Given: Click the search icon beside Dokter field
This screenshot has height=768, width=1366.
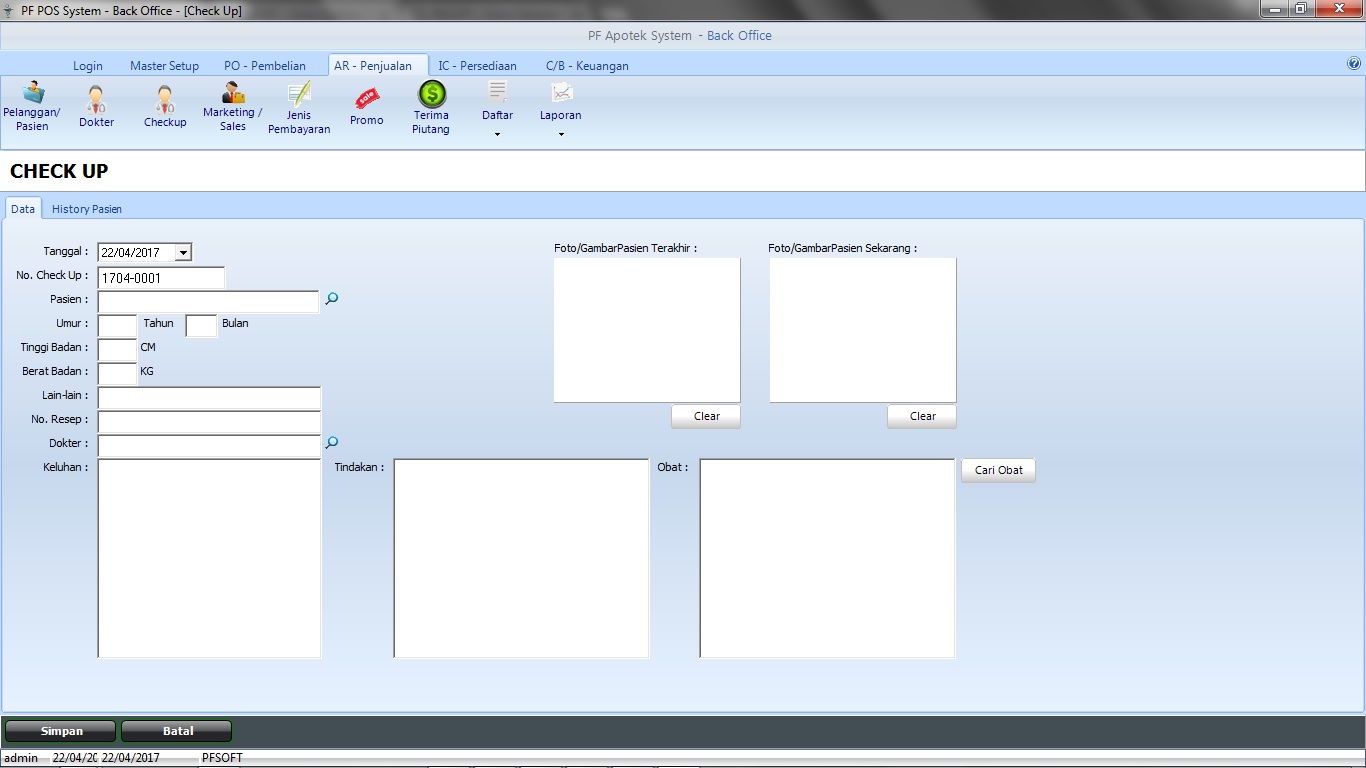Looking at the screenshot, I should [332, 443].
